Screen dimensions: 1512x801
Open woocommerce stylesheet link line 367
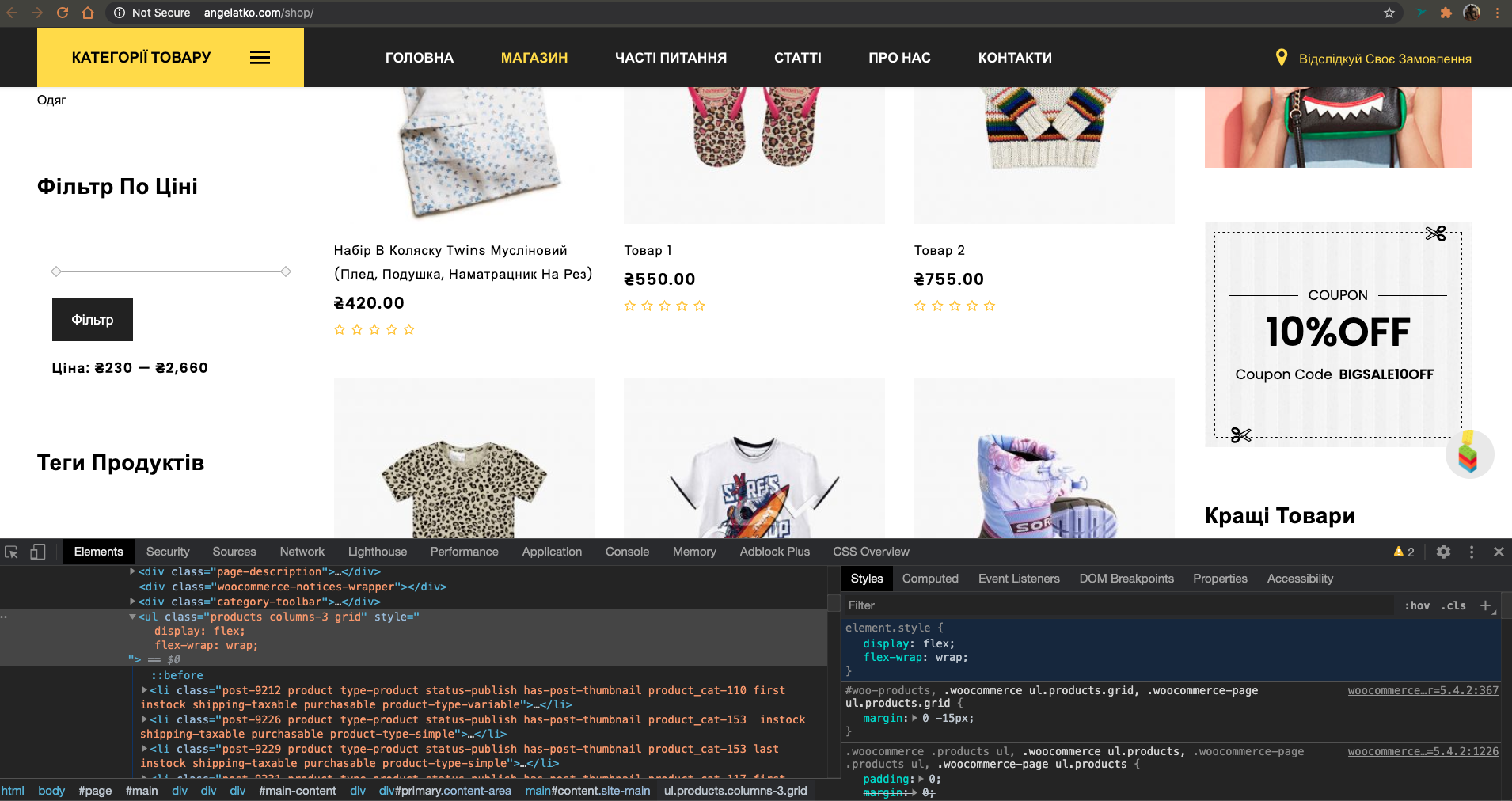tap(1423, 690)
